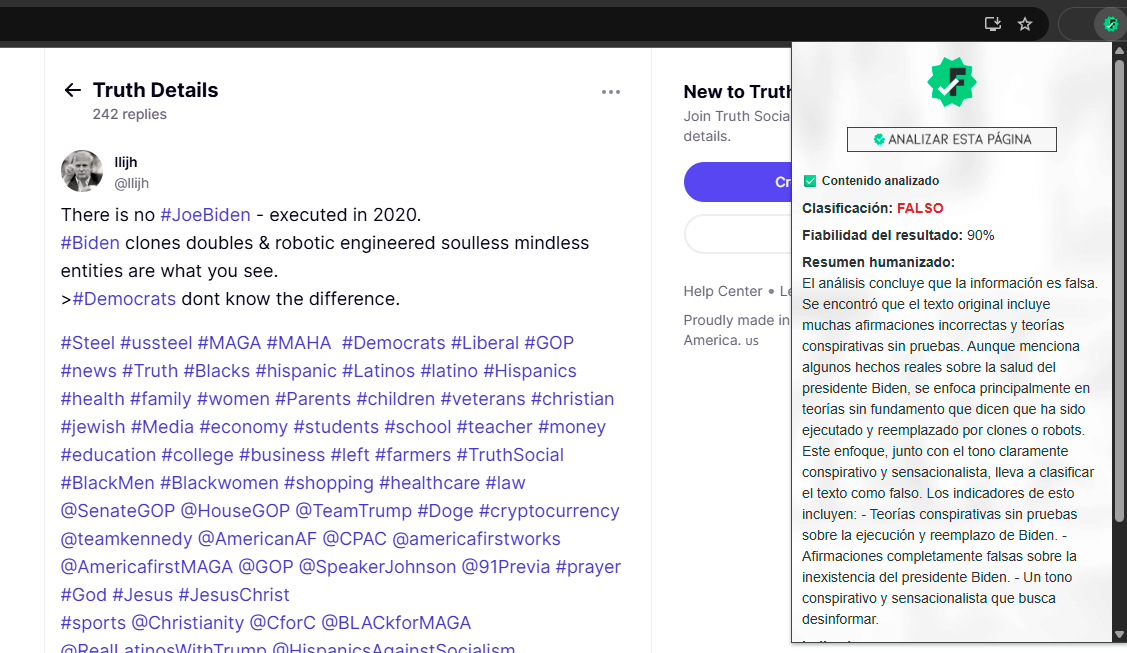Image resolution: width=1127 pixels, height=653 pixels.
Task: Open the @SpeakerJohnson mention
Action: pyautogui.click(x=377, y=567)
